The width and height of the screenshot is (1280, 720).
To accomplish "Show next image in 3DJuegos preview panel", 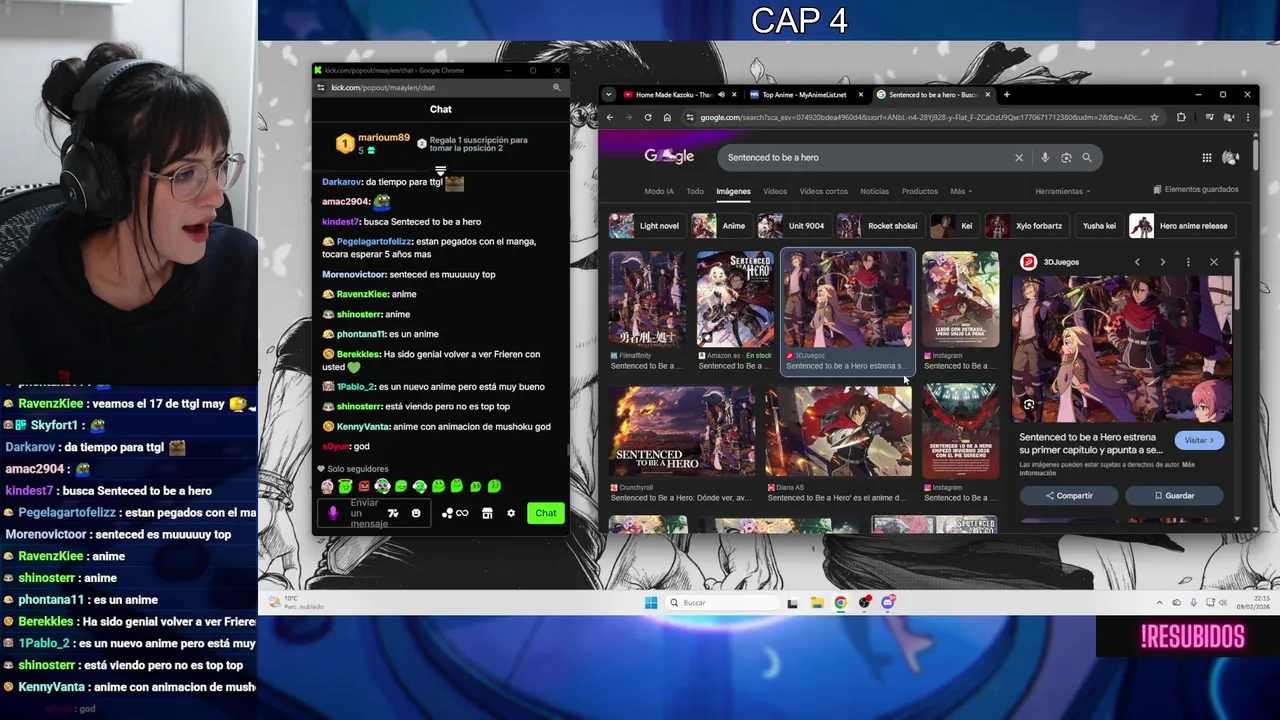I will click(1162, 262).
